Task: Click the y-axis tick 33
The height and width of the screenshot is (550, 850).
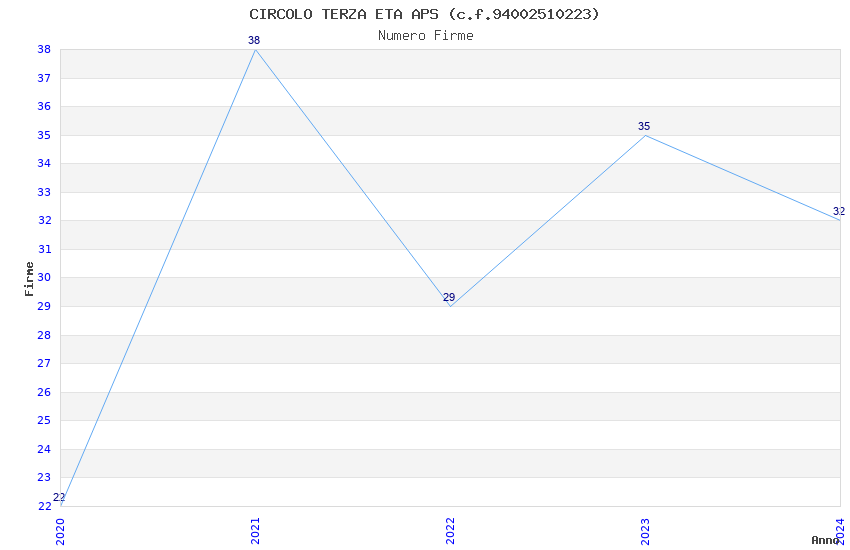Action: click(x=44, y=192)
